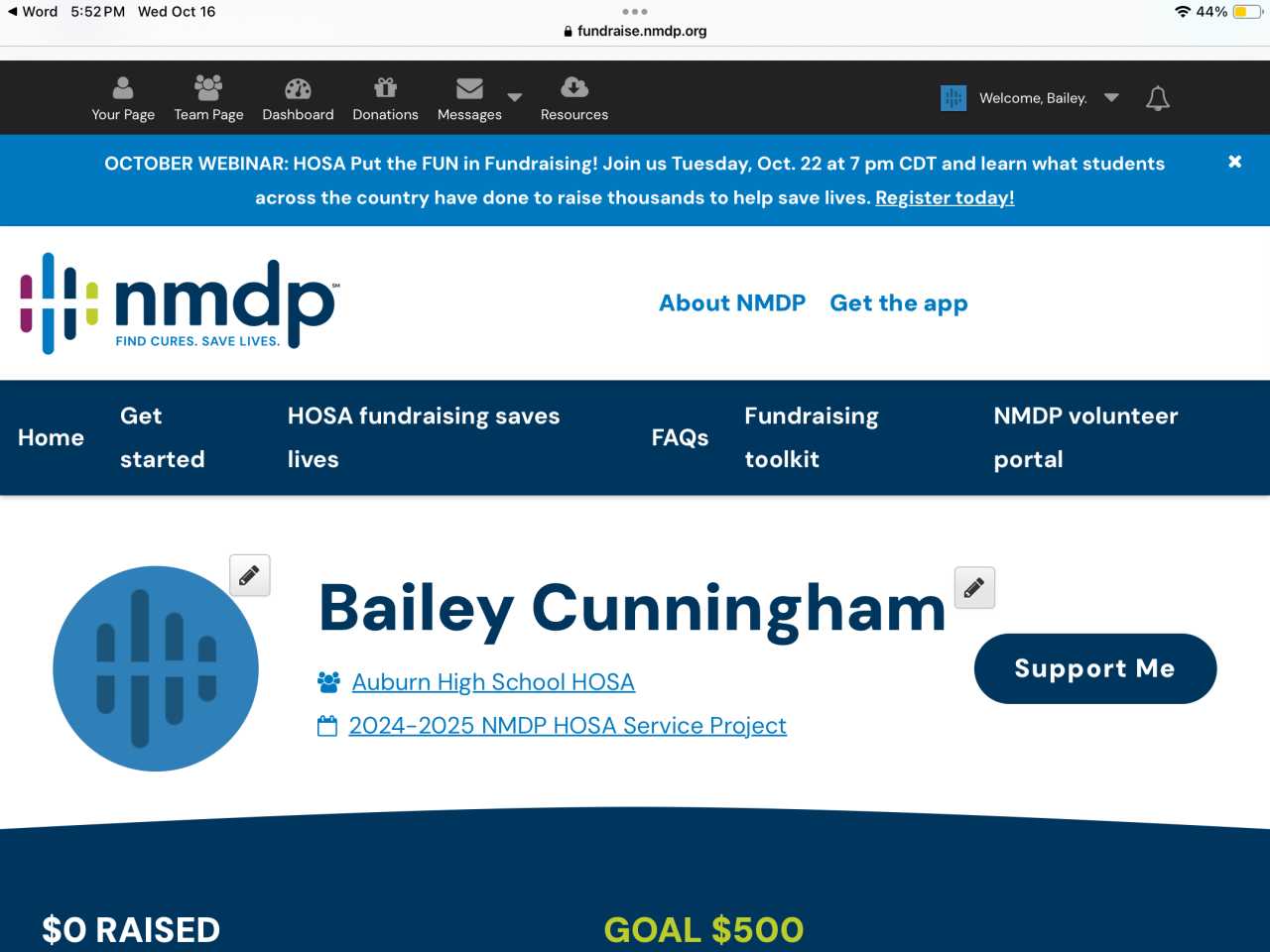The image size is (1270, 952).
Task: Tap the Wi-Fi status icon
Action: (1182, 12)
